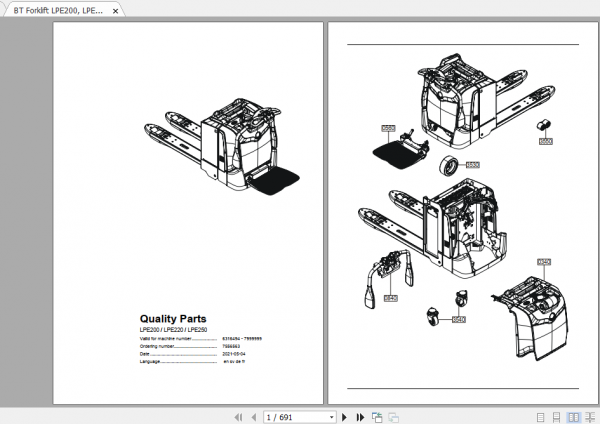Click the Date value 2021-05-04
The image size is (600, 424).
click(x=234, y=354)
